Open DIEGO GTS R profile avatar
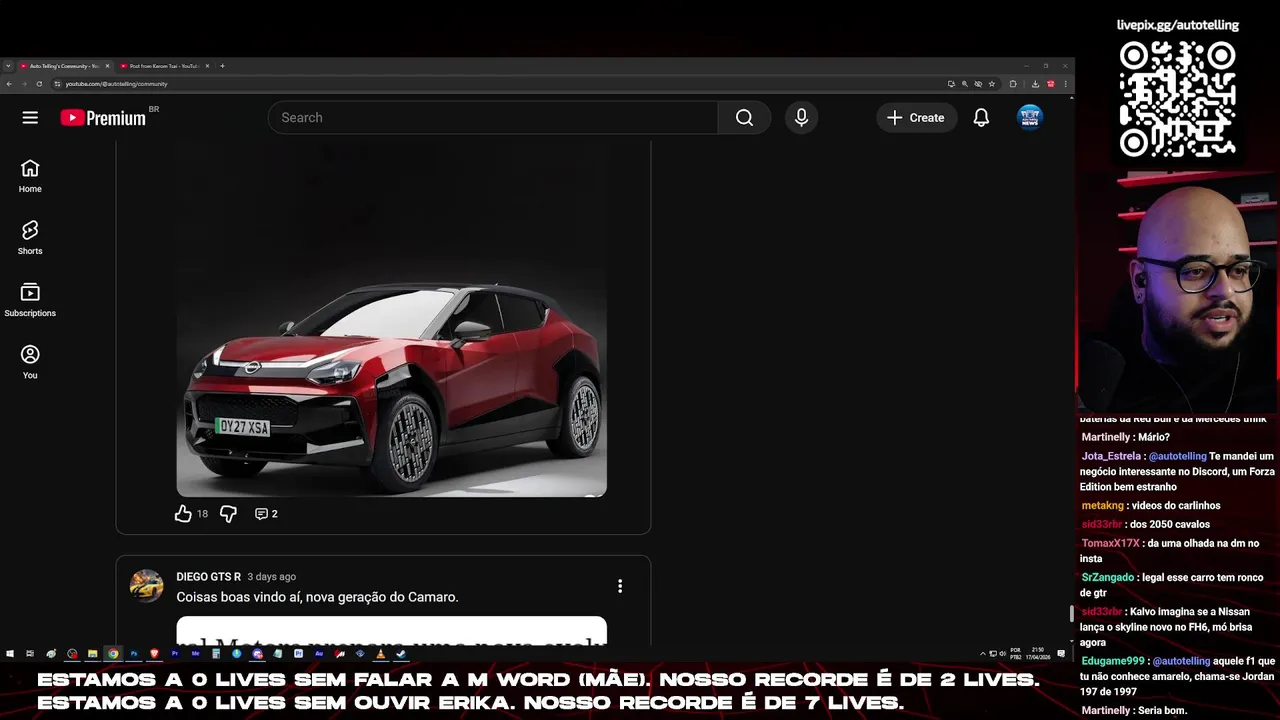Image resolution: width=1280 pixels, height=720 pixels. coord(147,586)
